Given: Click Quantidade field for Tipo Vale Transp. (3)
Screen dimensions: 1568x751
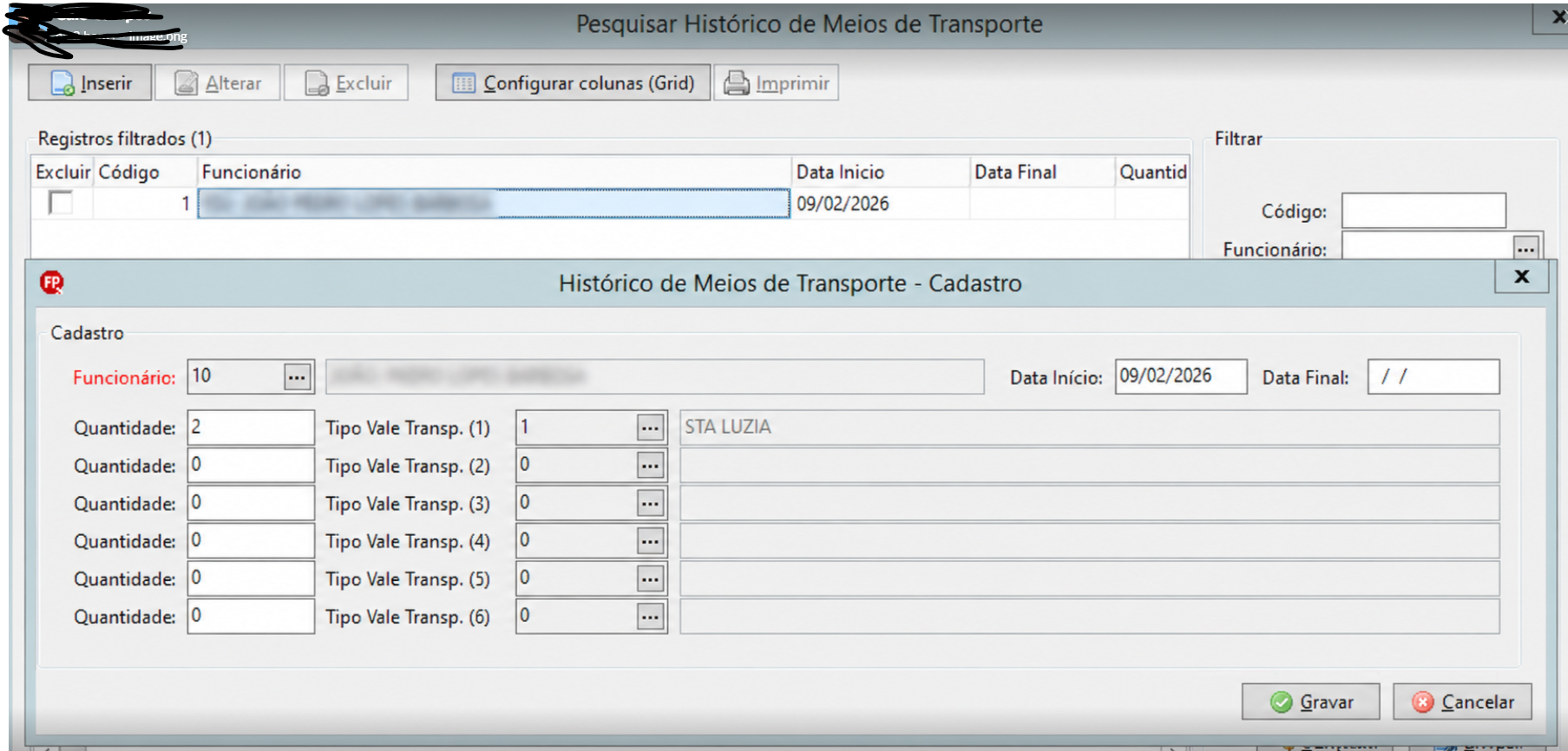Looking at the screenshot, I should coord(251,503).
